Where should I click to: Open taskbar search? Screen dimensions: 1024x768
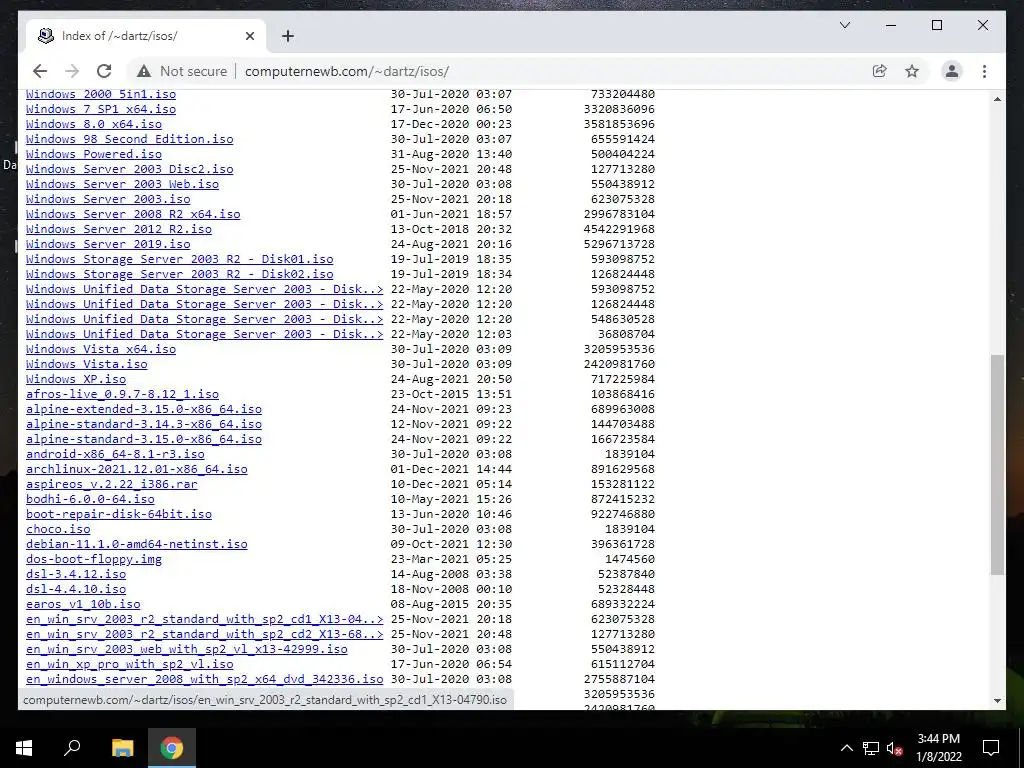click(x=72, y=748)
